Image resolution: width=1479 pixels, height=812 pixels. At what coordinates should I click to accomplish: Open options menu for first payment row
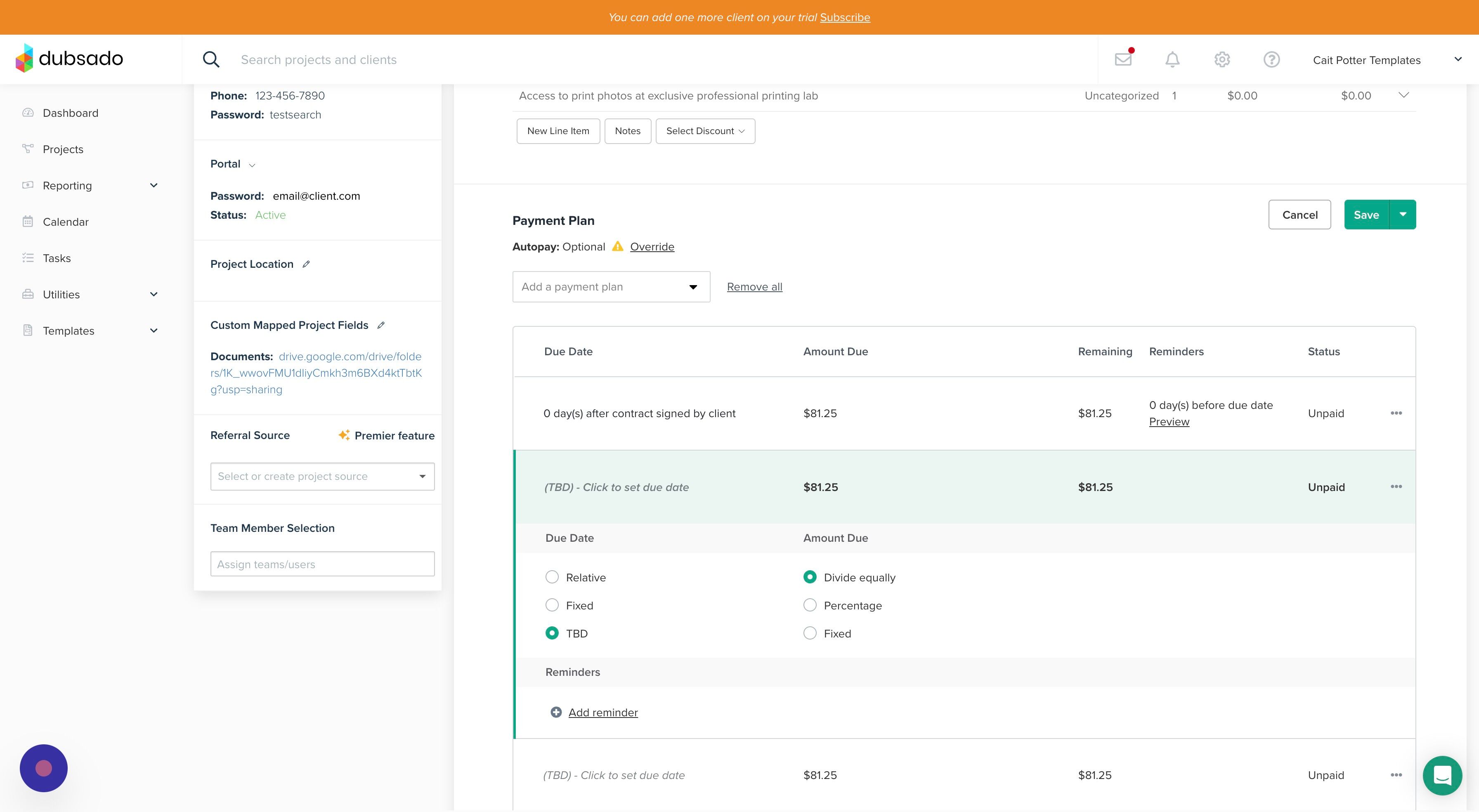tap(1396, 413)
